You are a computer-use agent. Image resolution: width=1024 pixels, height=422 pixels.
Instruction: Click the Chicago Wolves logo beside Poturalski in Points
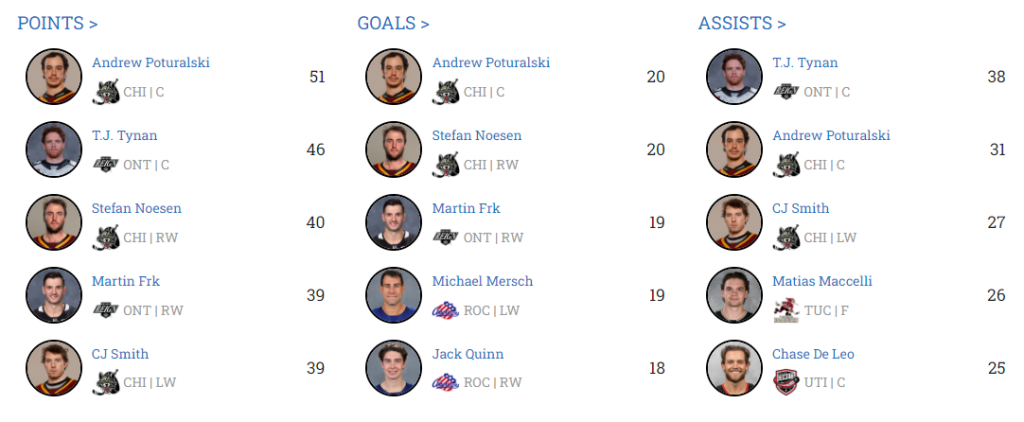point(106,92)
